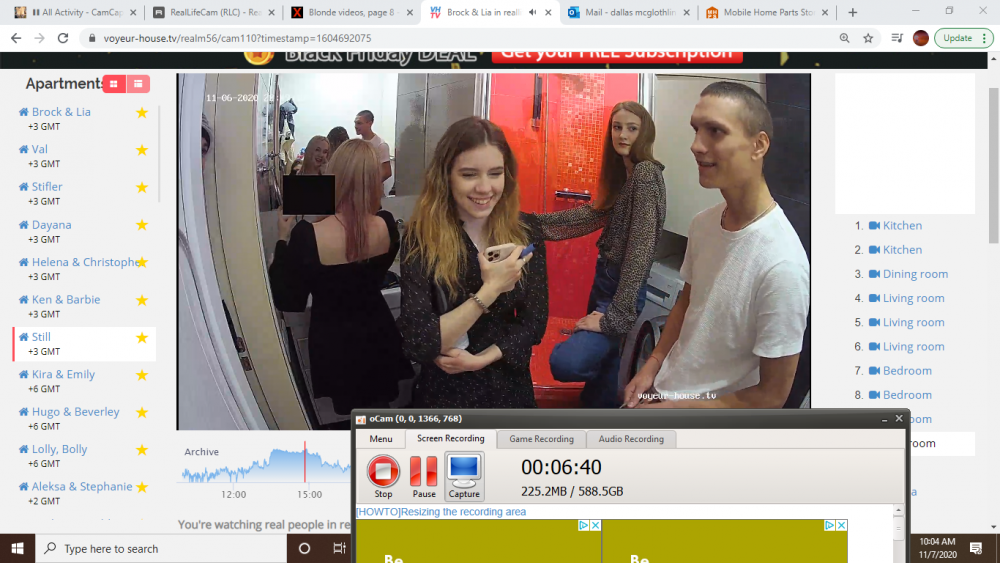Switch to the Game Recording tab

pyautogui.click(x=541, y=439)
